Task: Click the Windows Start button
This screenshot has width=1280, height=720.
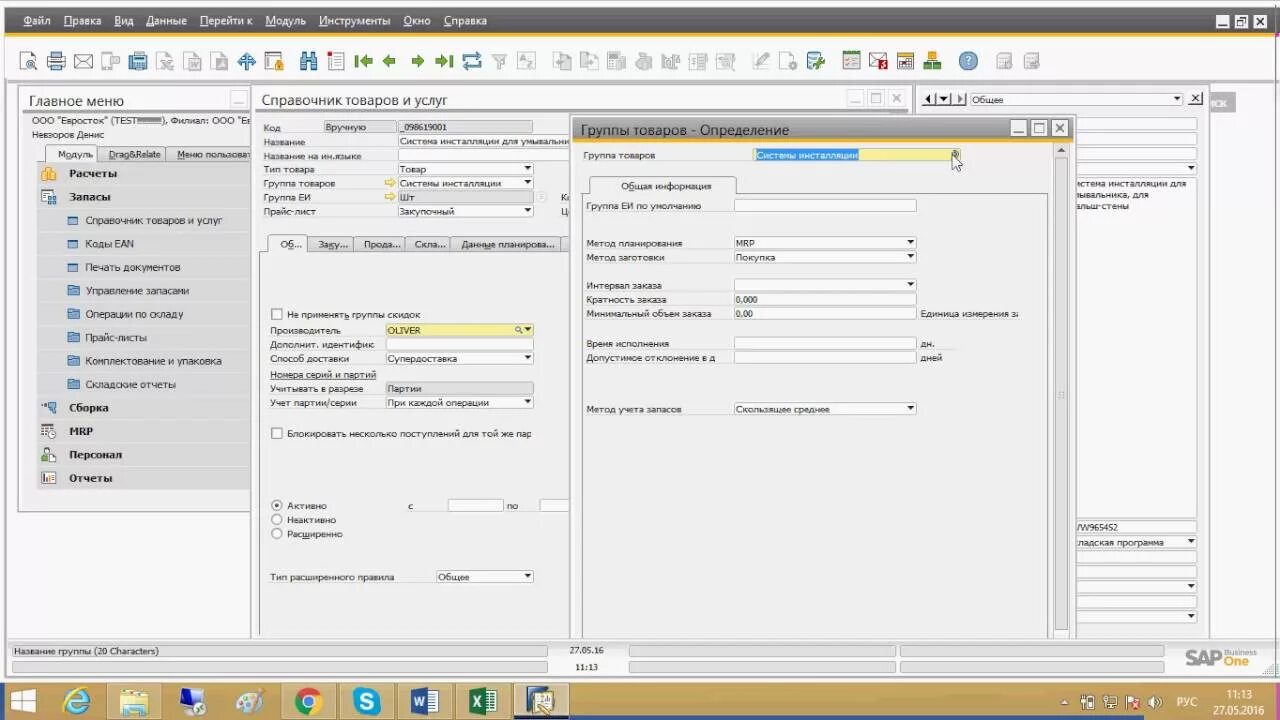Action: pyautogui.click(x=23, y=701)
